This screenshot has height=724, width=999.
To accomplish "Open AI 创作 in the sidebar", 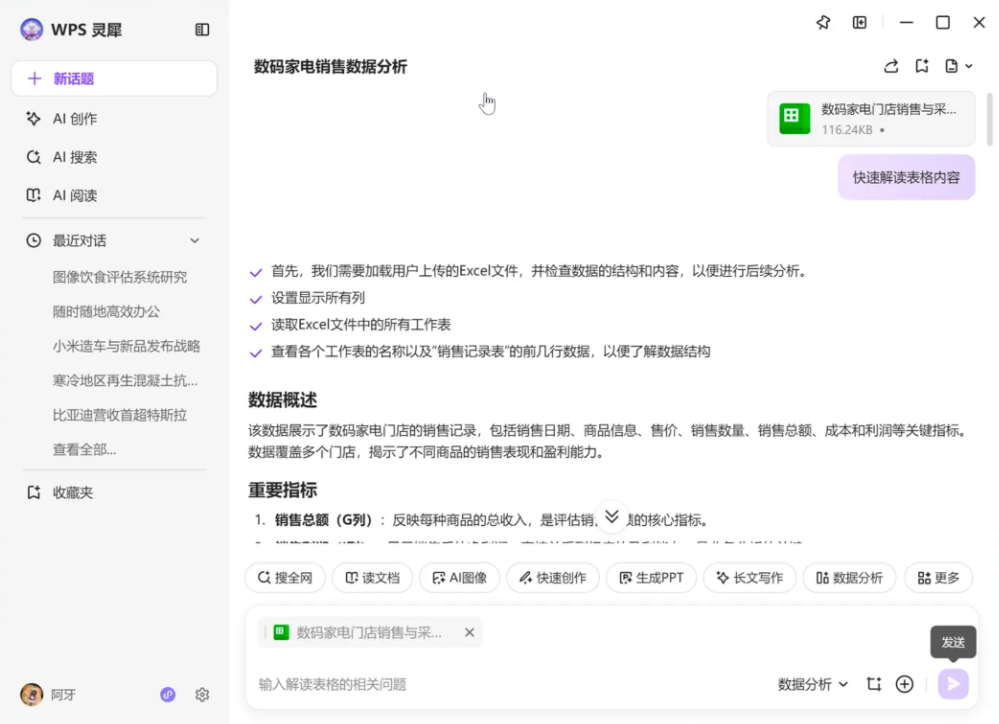I will click(x=75, y=119).
